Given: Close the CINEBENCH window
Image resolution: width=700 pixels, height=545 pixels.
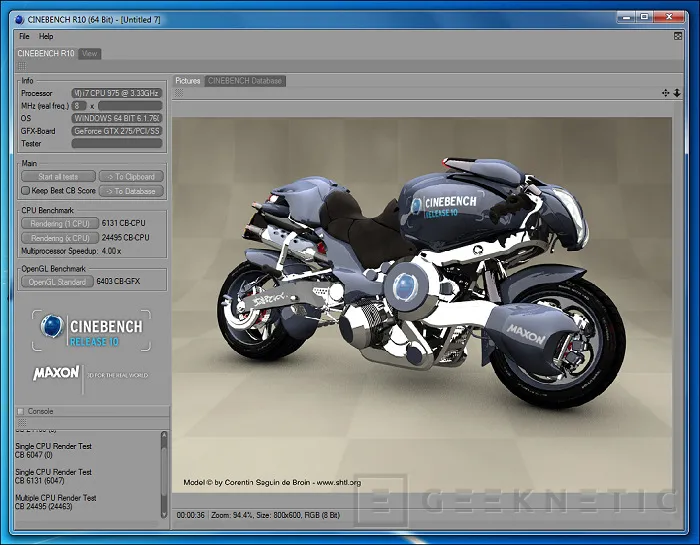Looking at the screenshot, I should [668, 17].
